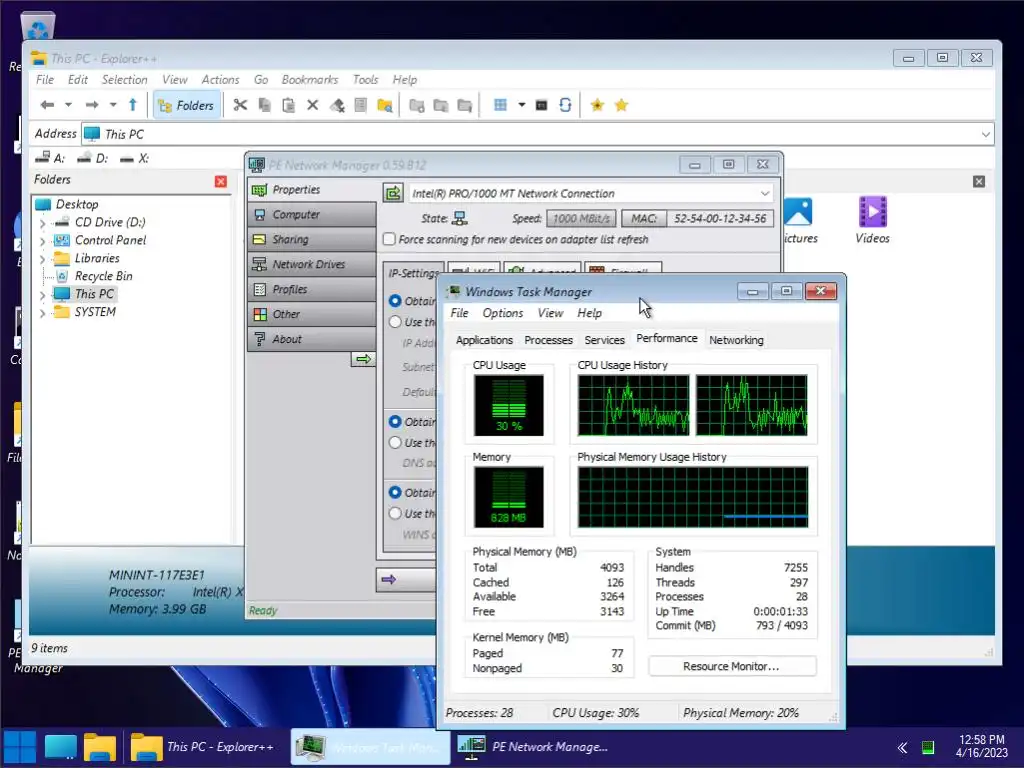Open About section in PE Network Manager
1024x768 pixels.
[x=312, y=339]
